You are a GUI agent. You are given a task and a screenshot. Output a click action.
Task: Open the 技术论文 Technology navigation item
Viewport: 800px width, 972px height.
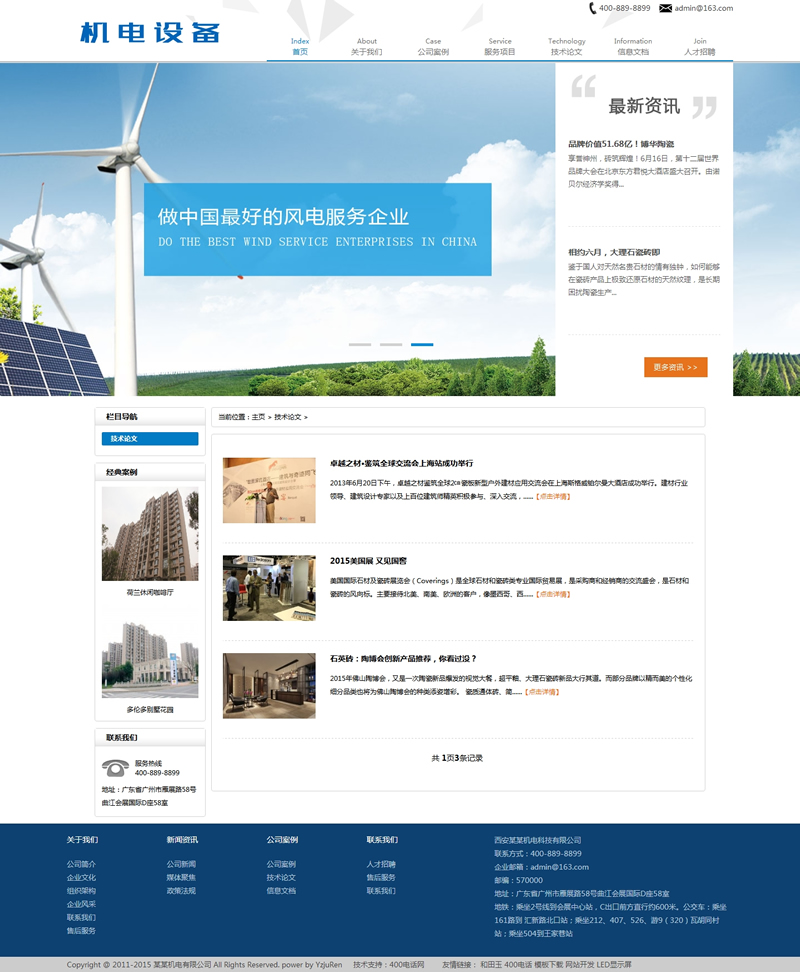click(566, 46)
